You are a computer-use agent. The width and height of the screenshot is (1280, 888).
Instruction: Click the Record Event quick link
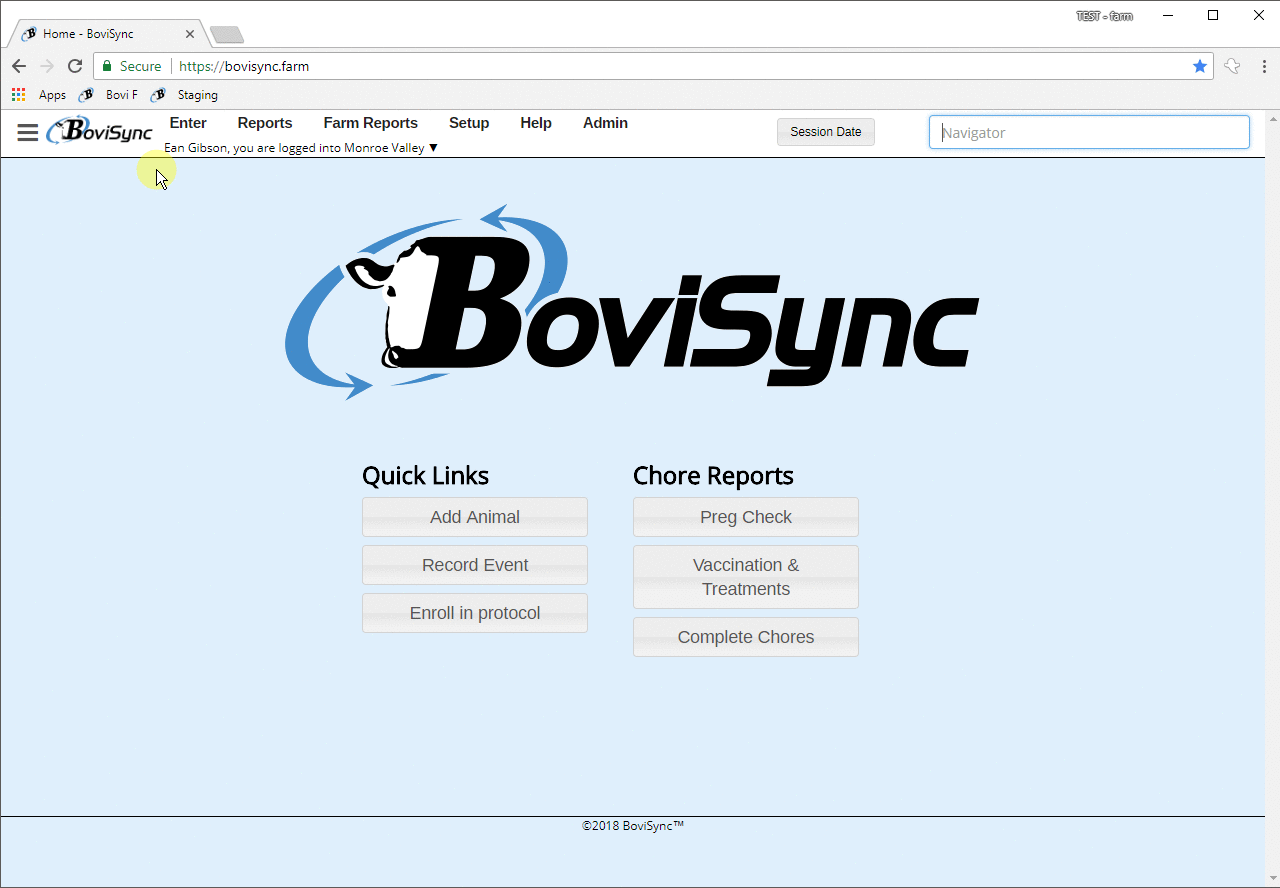(x=475, y=565)
